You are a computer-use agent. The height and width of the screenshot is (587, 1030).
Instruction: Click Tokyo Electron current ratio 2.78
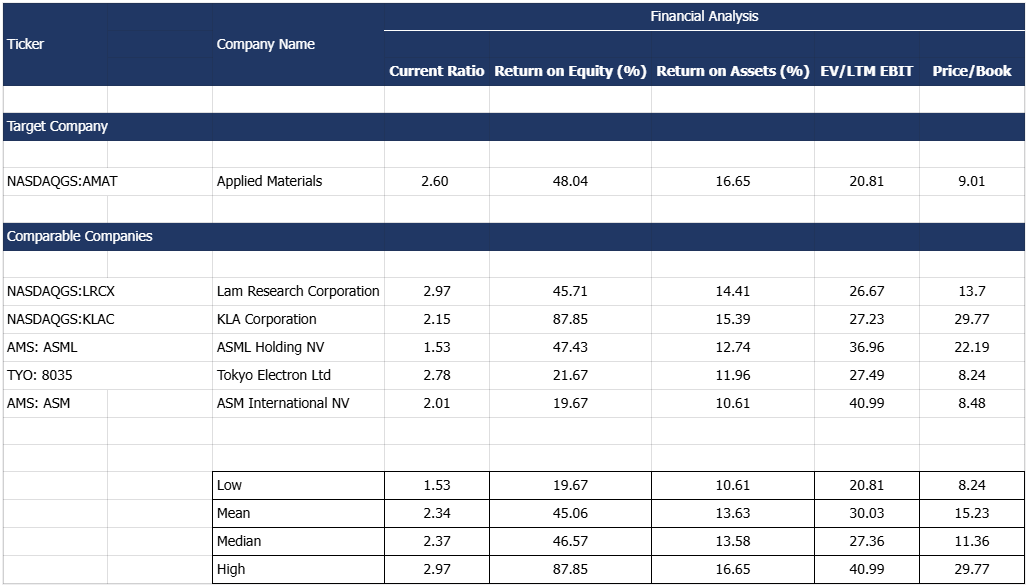[437, 376]
